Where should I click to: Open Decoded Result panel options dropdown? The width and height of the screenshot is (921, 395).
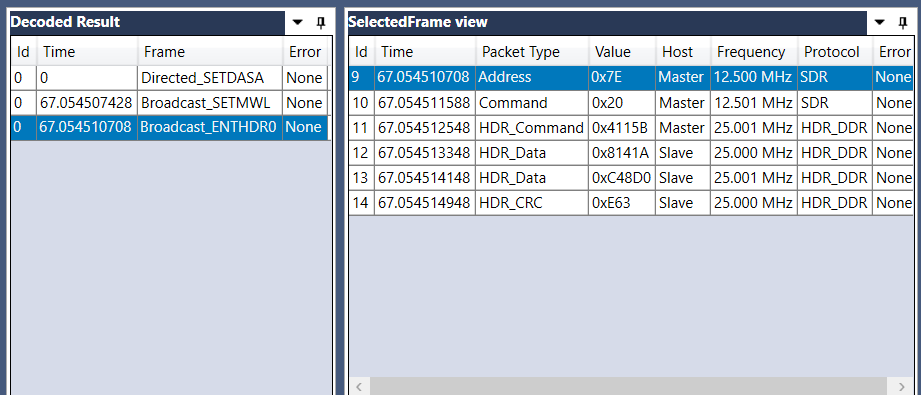(x=298, y=22)
